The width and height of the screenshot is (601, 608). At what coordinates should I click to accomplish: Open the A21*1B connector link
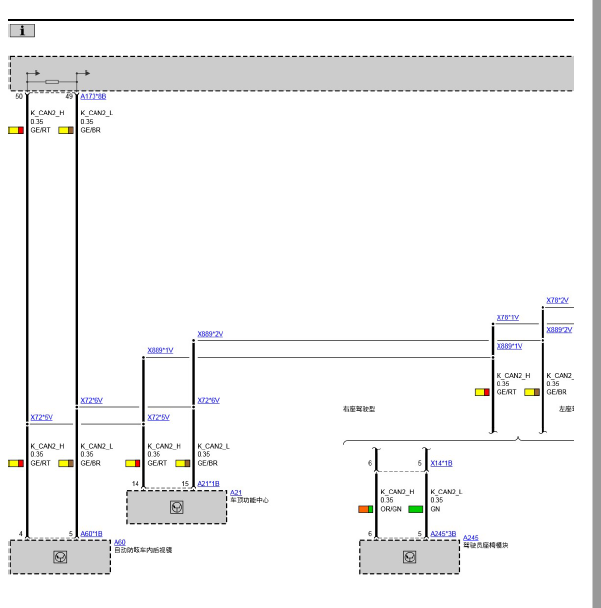[x=209, y=484]
